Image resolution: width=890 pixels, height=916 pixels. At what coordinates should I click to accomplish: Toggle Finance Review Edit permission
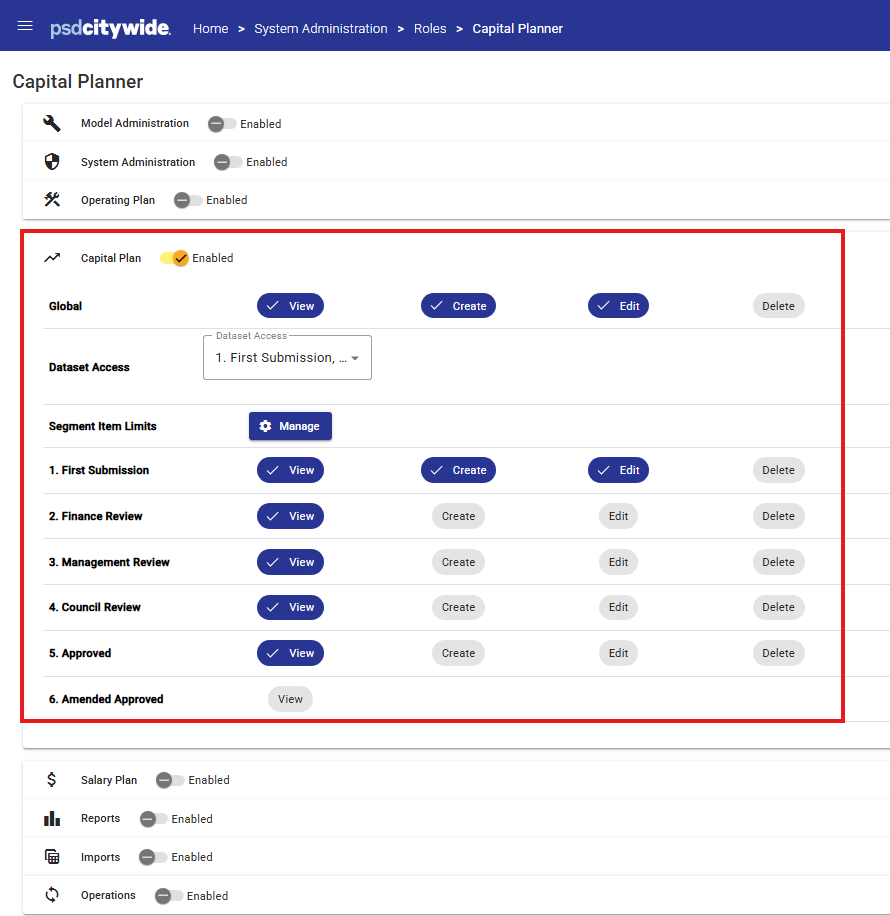click(618, 516)
